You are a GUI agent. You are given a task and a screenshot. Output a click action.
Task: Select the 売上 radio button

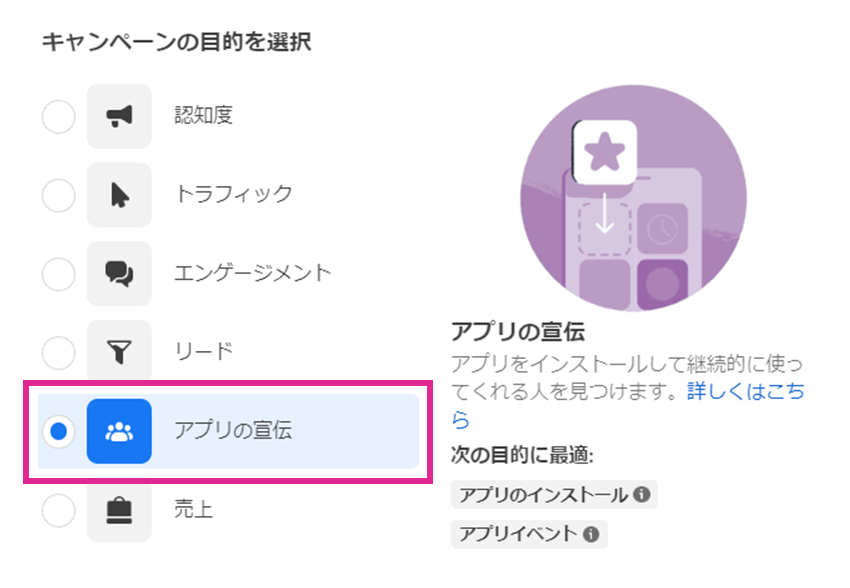point(59,511)
